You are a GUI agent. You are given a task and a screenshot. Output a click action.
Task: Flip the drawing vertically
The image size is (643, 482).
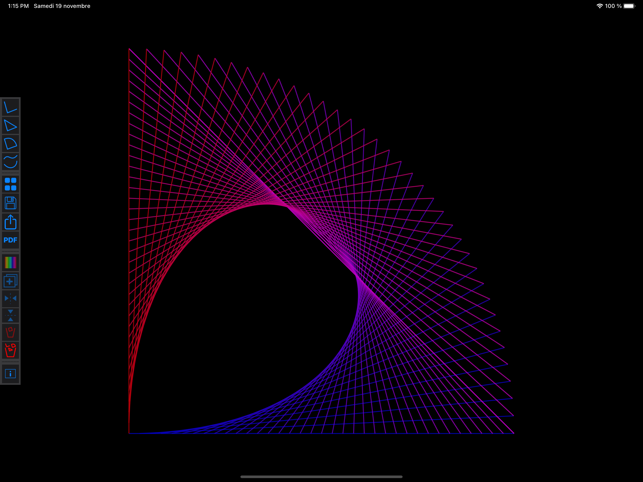coord(10,315)
